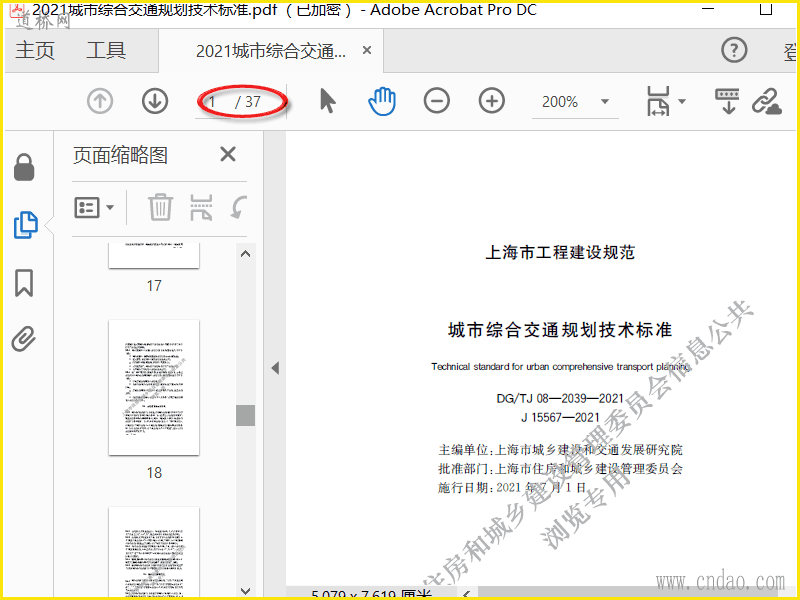Screen dimensions: 800x600
Task: Open the page thumbnails panel icon
Action: coord(26,224)
